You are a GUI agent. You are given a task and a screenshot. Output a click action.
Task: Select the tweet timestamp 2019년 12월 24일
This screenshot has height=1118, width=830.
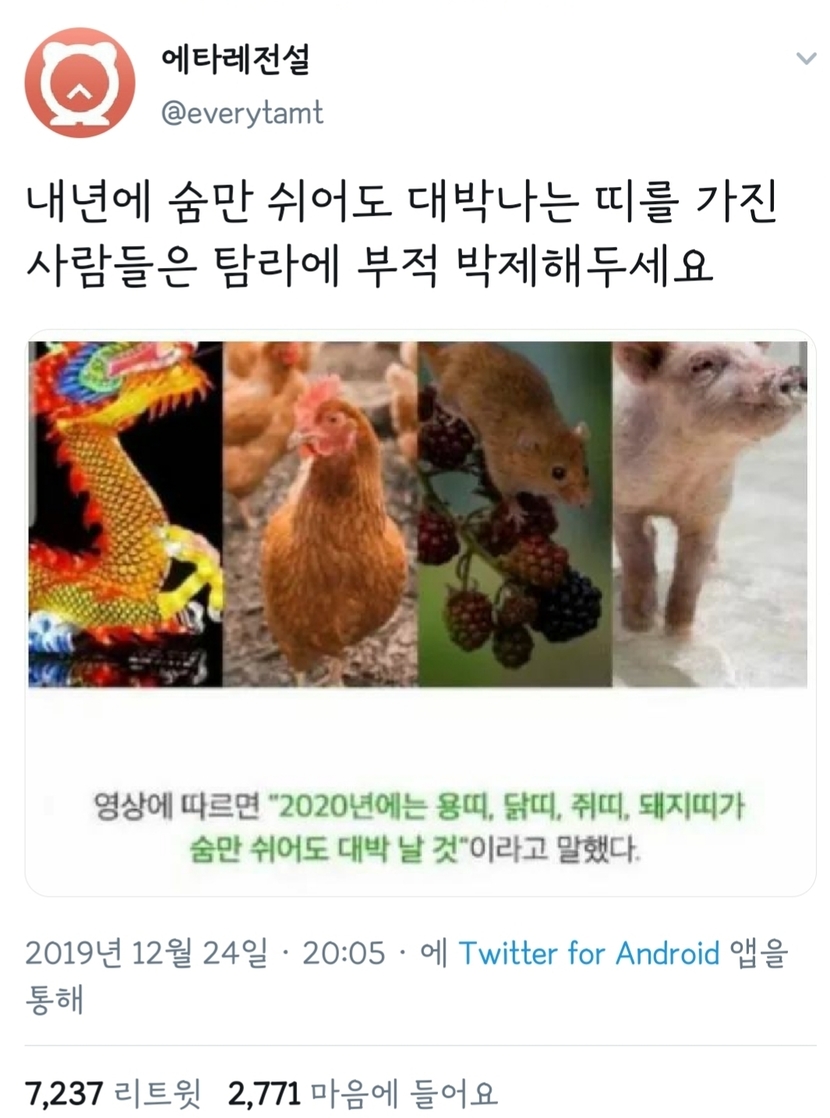click(x=147, y=953)
